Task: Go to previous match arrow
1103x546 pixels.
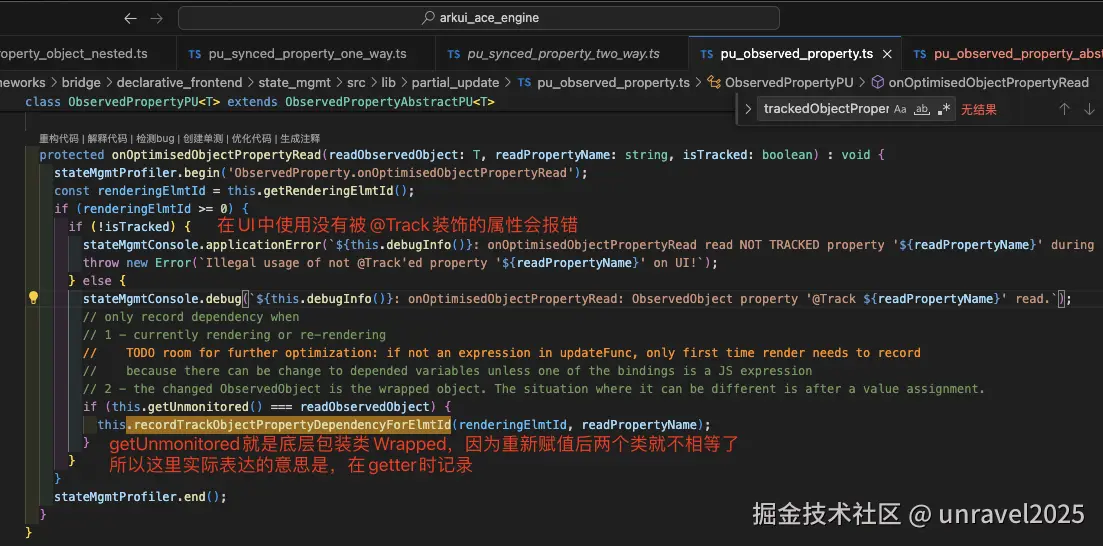Action: (x=1064, y=109)
